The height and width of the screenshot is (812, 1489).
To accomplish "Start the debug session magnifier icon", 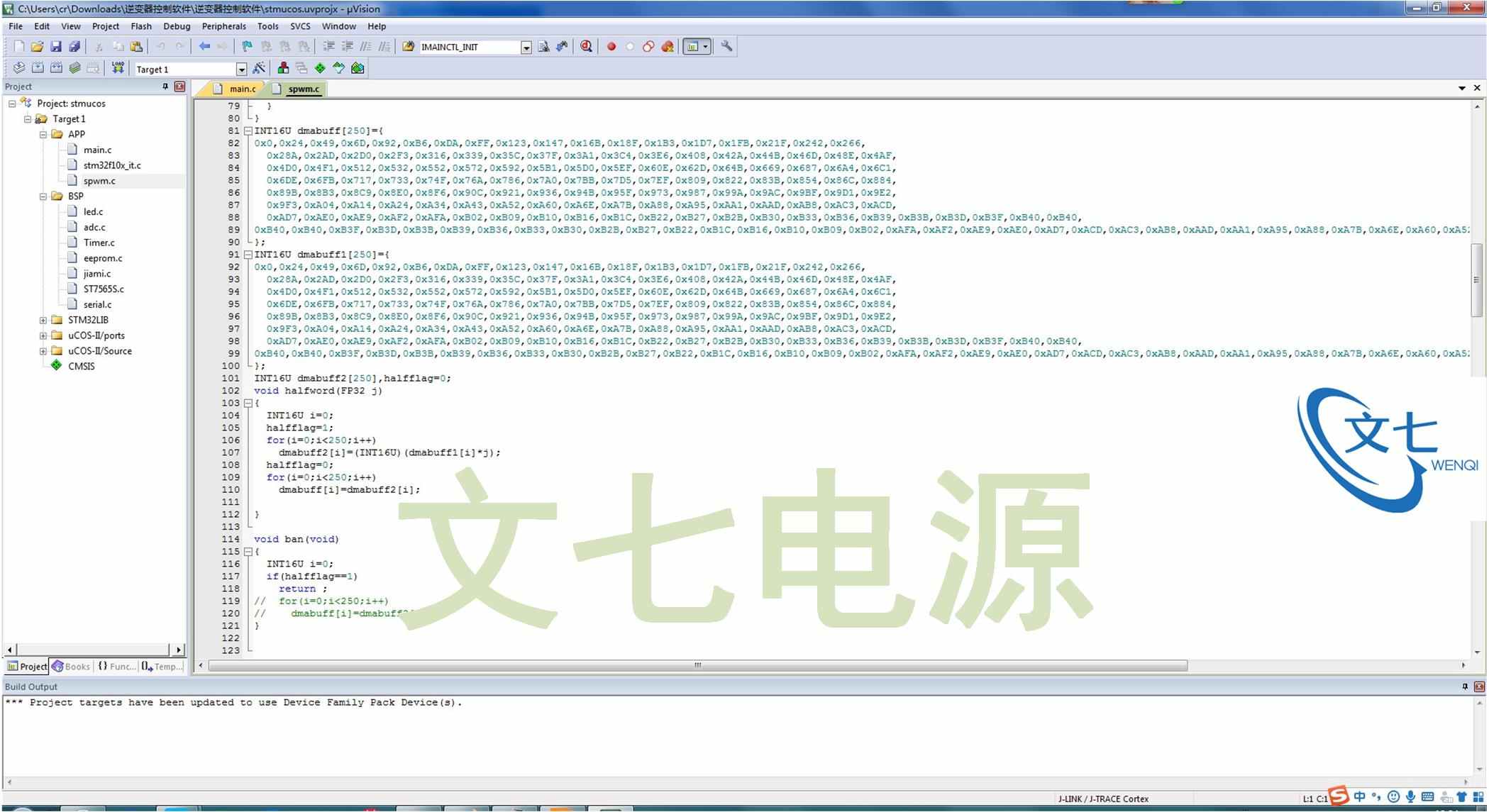I will [586, 47].
